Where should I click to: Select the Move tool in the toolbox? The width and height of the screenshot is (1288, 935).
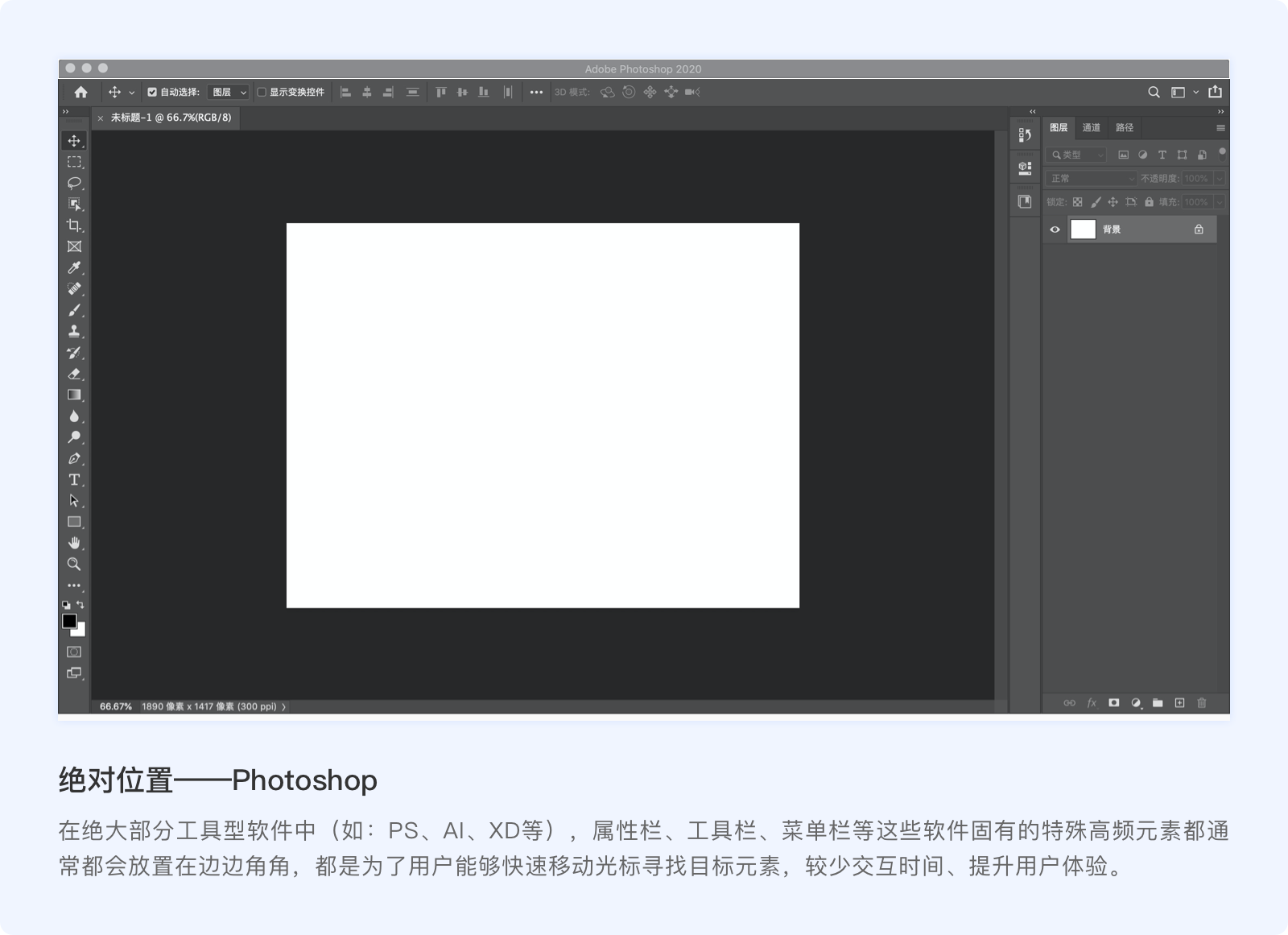(x=74, y=140)
